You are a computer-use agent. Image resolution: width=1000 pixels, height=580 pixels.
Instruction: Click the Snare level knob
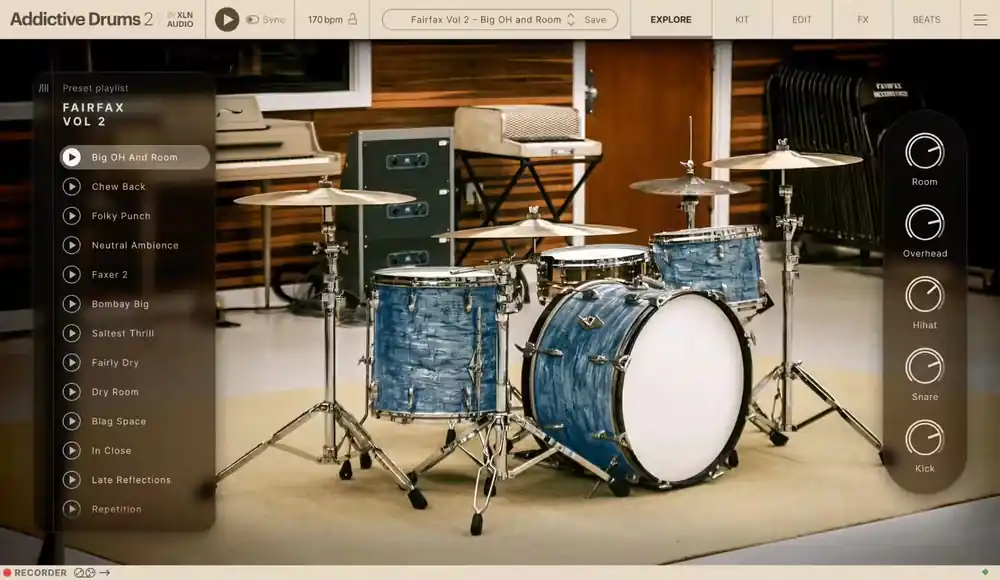pyautogui.click(x=924, y=367)
